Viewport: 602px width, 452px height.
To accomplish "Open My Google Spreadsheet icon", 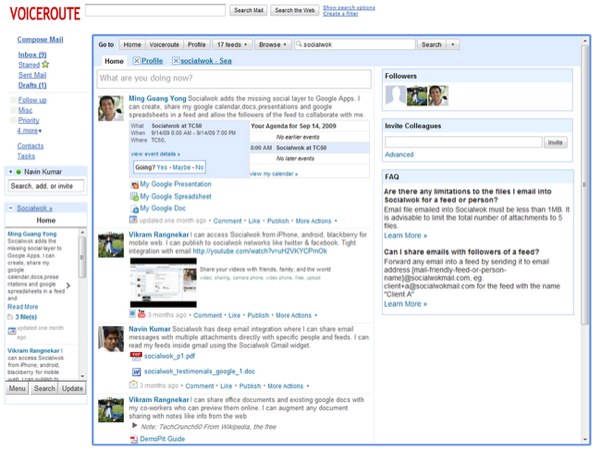I will pyautogui.click(x=134, y=197).
